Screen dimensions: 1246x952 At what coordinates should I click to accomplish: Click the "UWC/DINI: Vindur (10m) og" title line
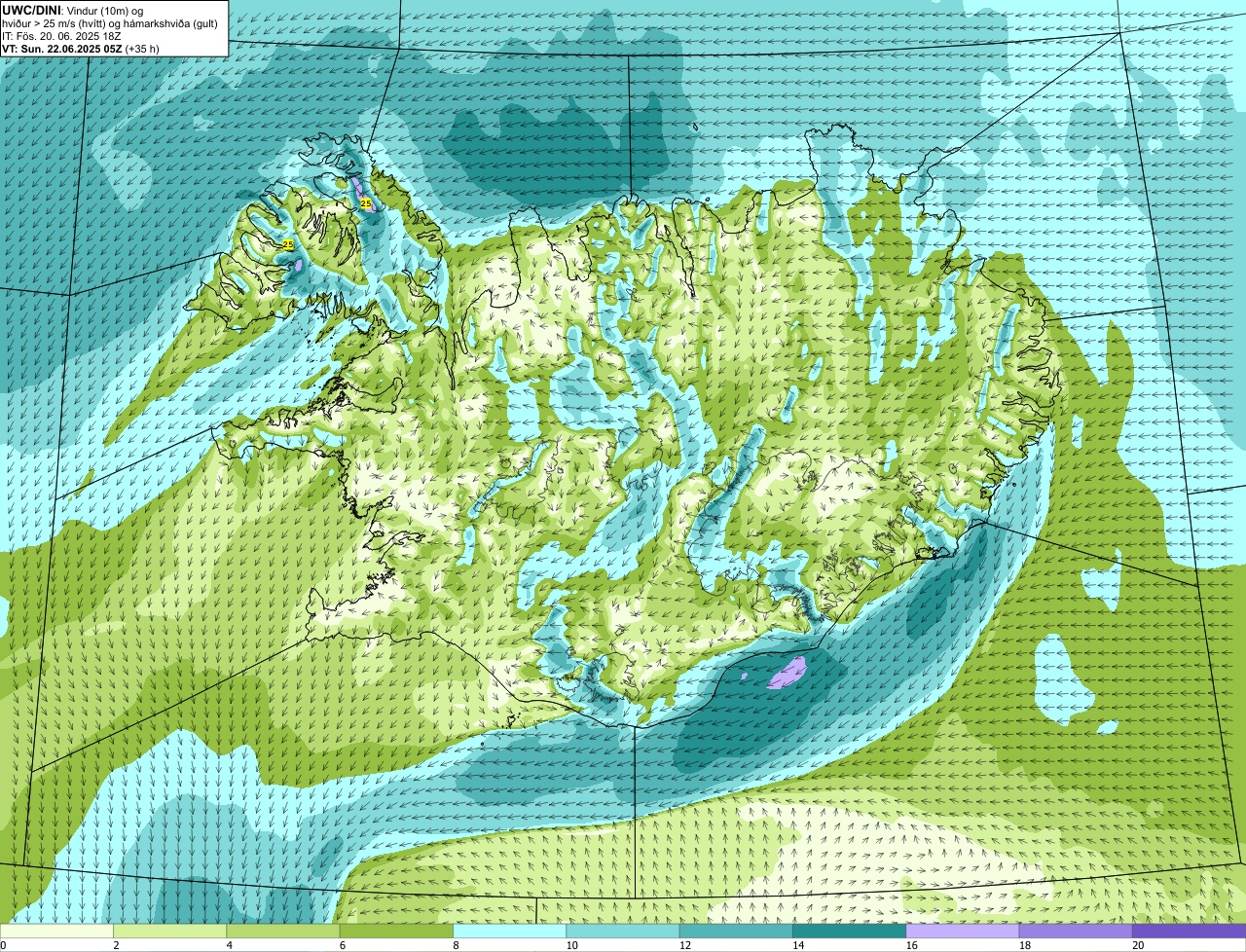73,10
